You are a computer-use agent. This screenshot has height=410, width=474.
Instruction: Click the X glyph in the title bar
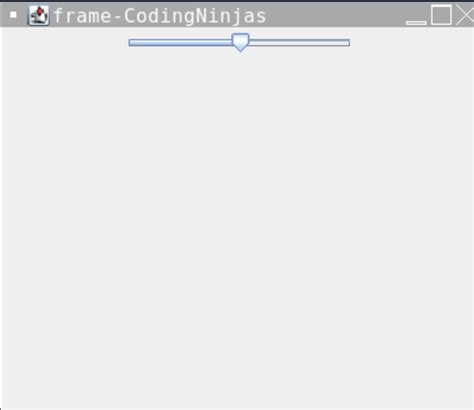(x=465, y=15)
